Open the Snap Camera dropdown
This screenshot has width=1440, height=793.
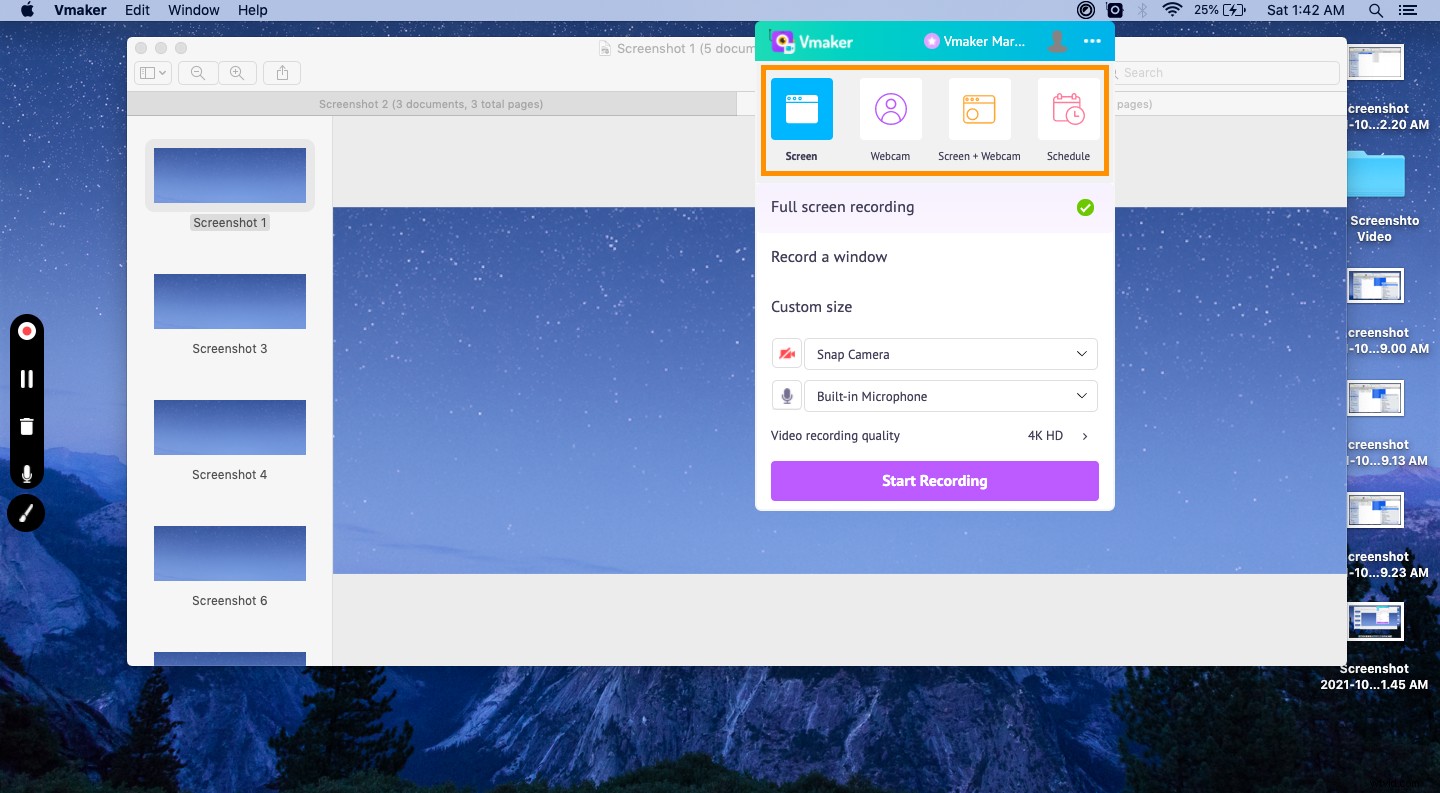[x=950, y=353]
